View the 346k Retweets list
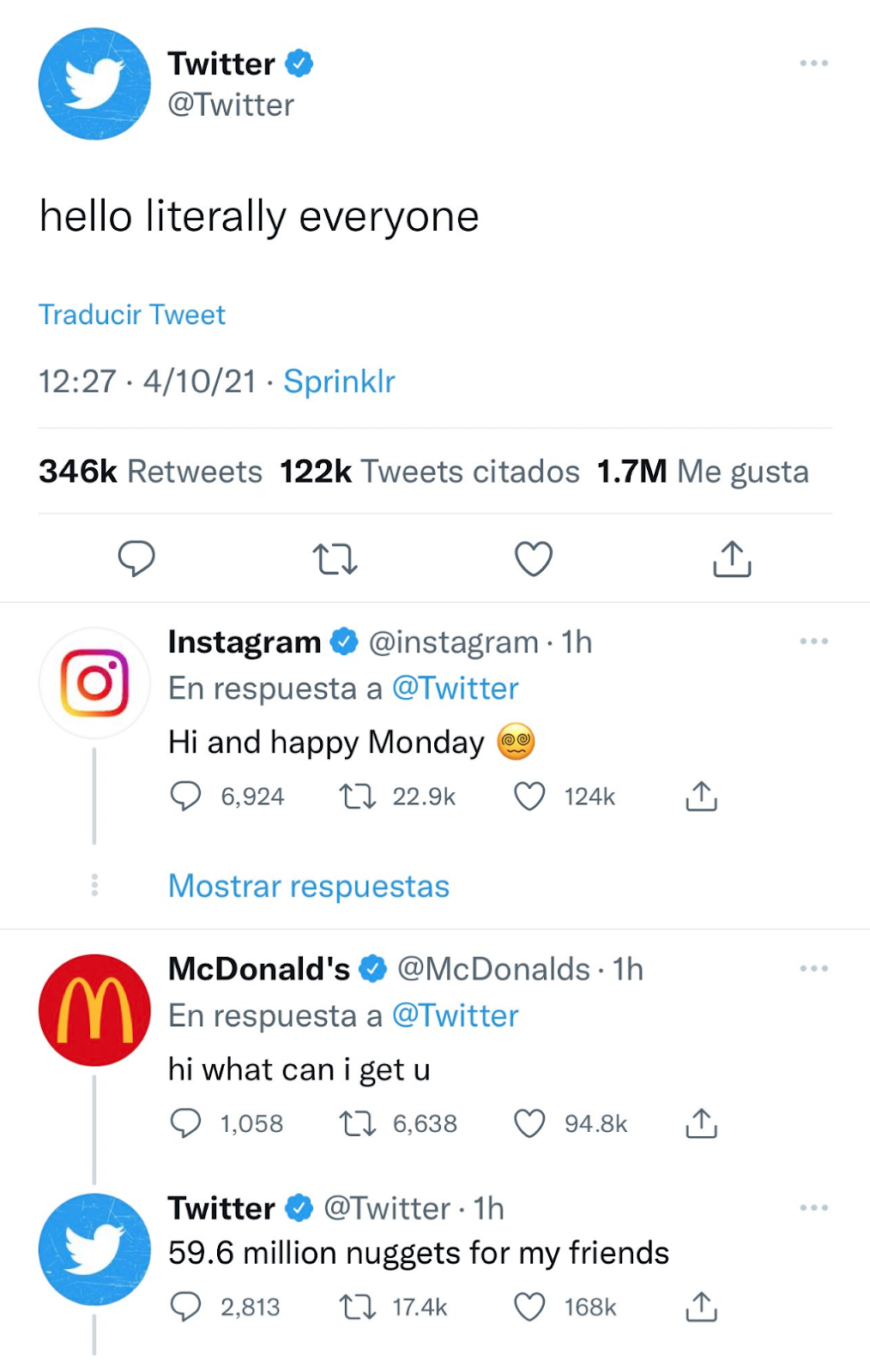The image size is (870, 1372). [150, 472]
